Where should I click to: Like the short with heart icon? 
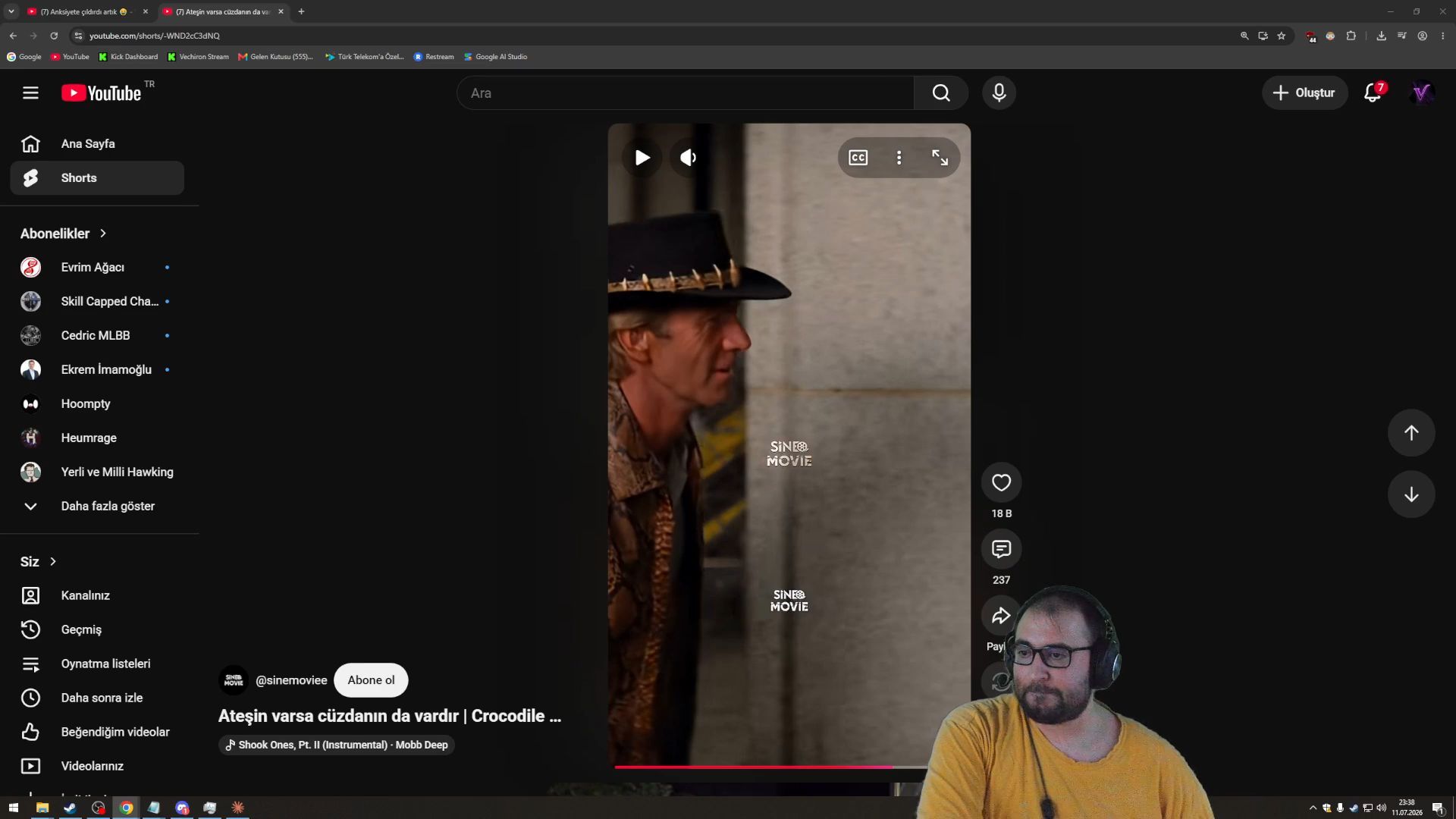(x=1001, y=482)
